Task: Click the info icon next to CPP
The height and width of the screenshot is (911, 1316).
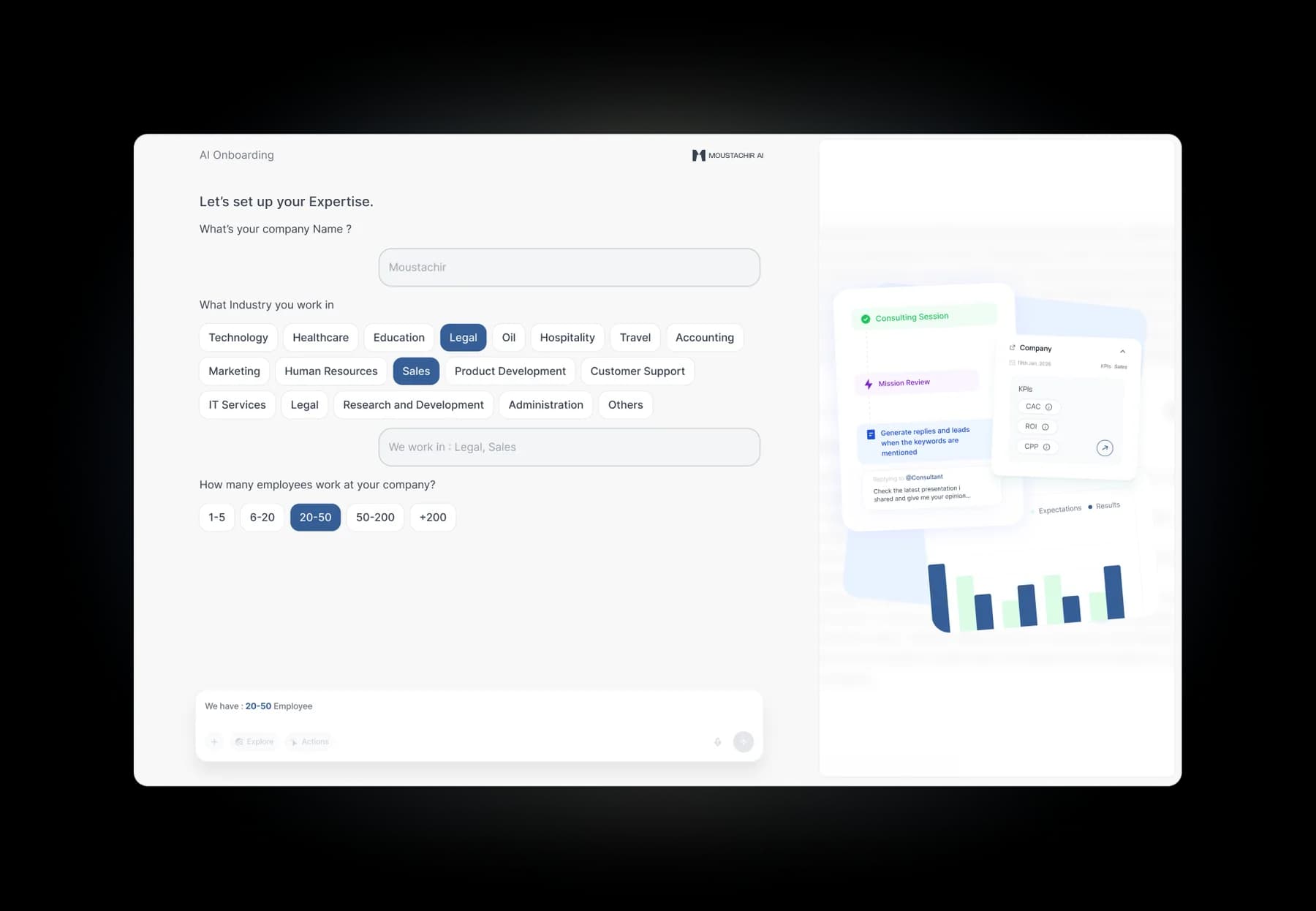Action: tap(1047, 447)
